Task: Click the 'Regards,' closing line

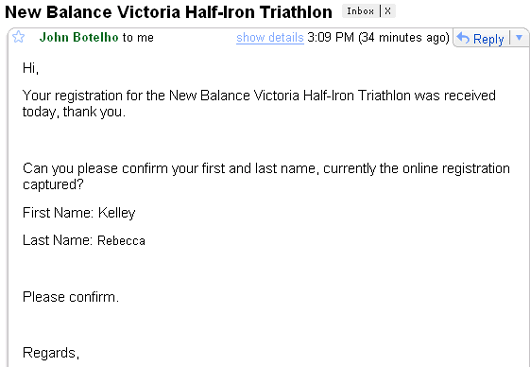Action: (51, 353)
